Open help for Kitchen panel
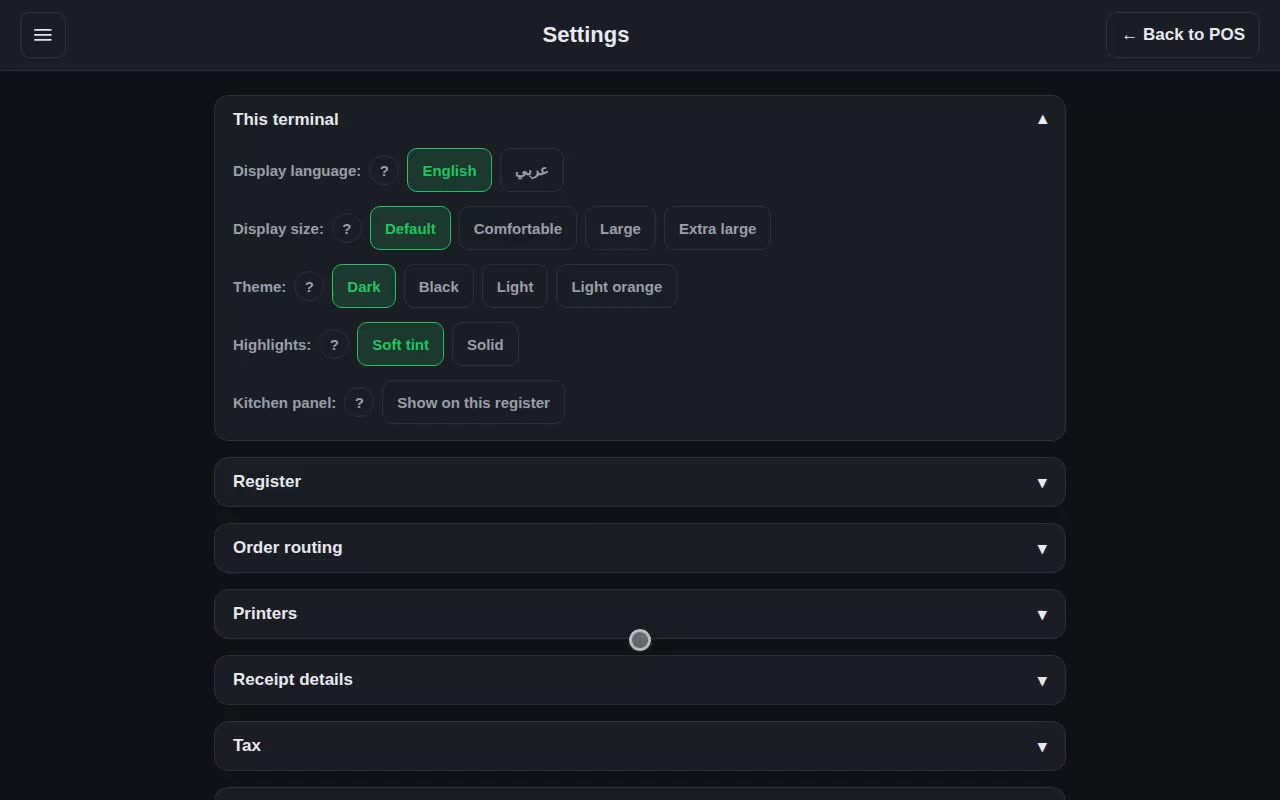The height and width of the screenshot is (800, 1280). coord(359,402)
